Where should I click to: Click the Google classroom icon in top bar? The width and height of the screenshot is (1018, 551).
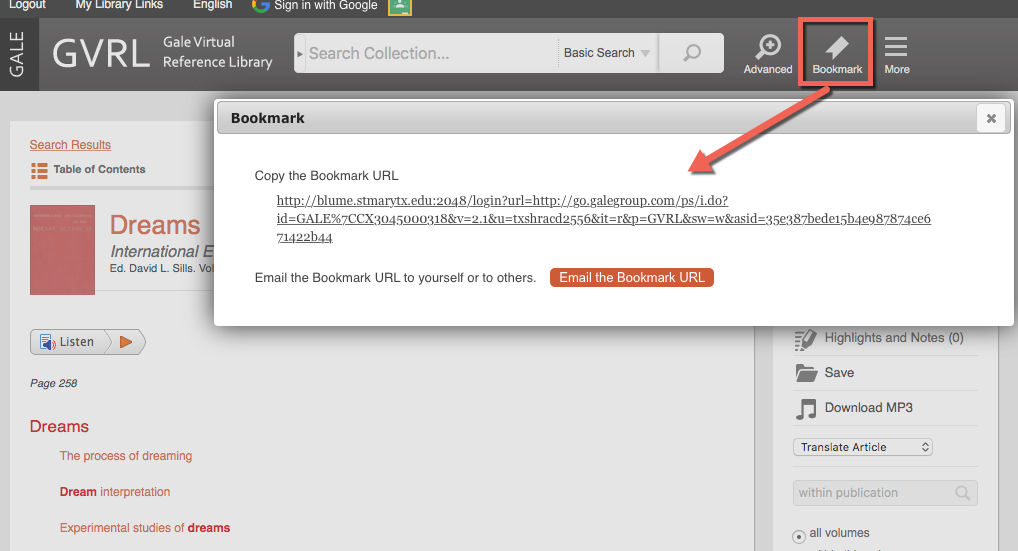coord(400,6)
